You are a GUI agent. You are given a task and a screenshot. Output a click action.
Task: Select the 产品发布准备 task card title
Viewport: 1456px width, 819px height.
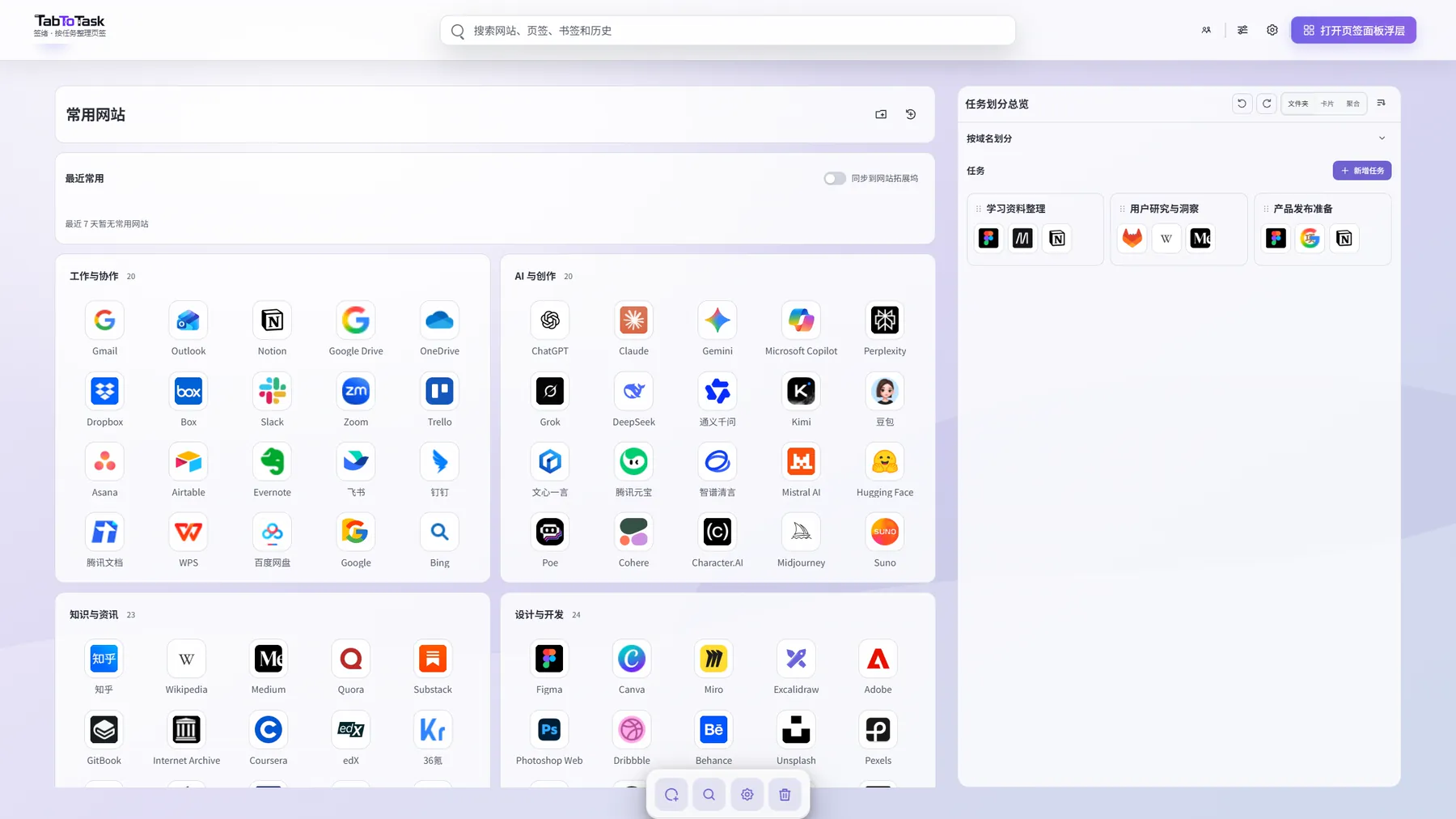1302,209
